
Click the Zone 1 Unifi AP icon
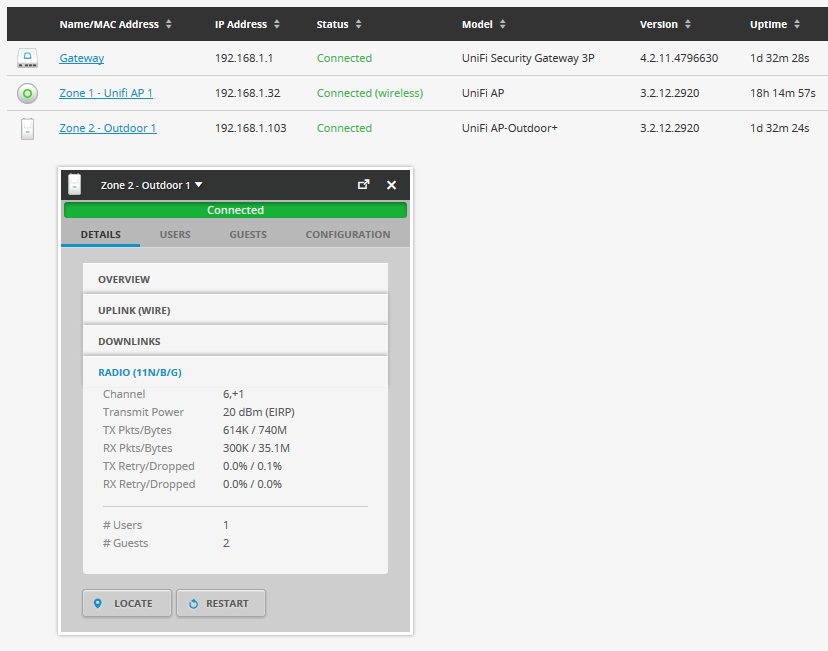point(27,94)
